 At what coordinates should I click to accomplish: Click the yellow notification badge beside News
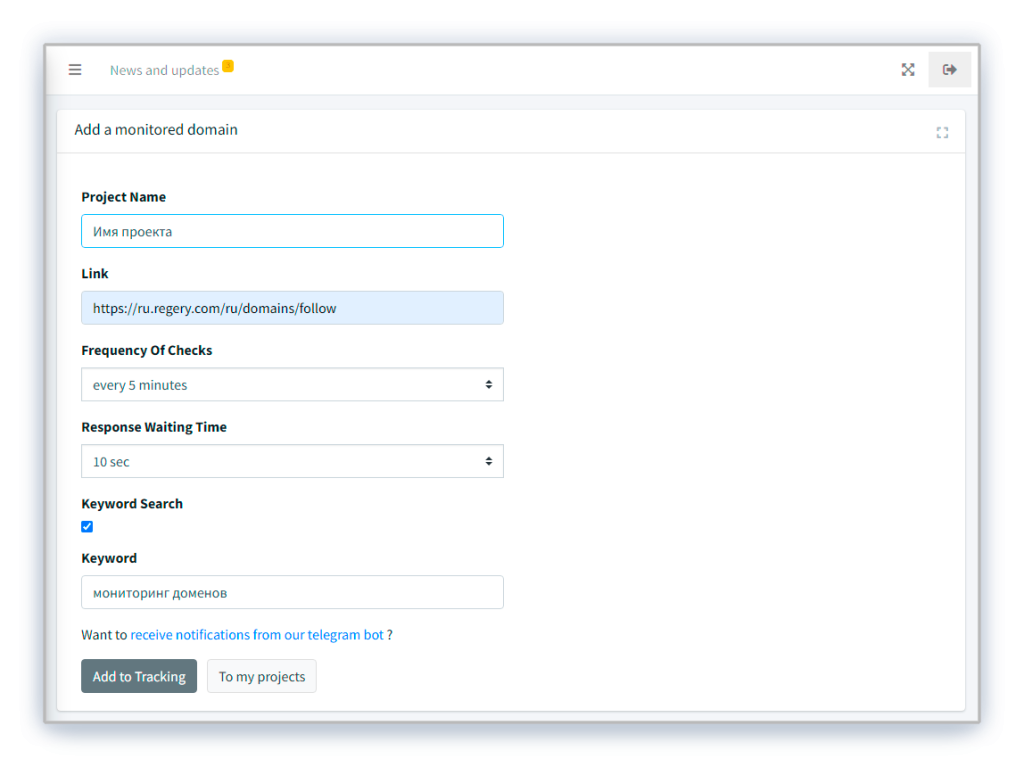coord(228,66)
